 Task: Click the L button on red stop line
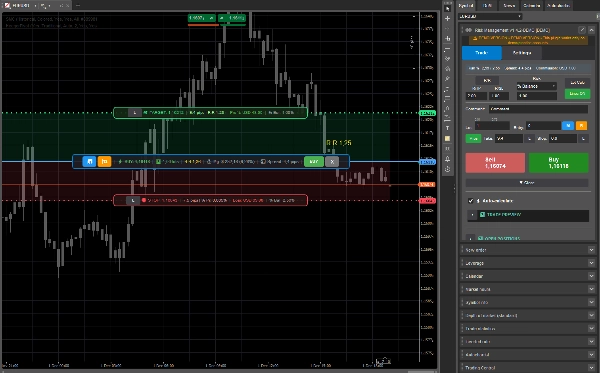pos(133,200)
